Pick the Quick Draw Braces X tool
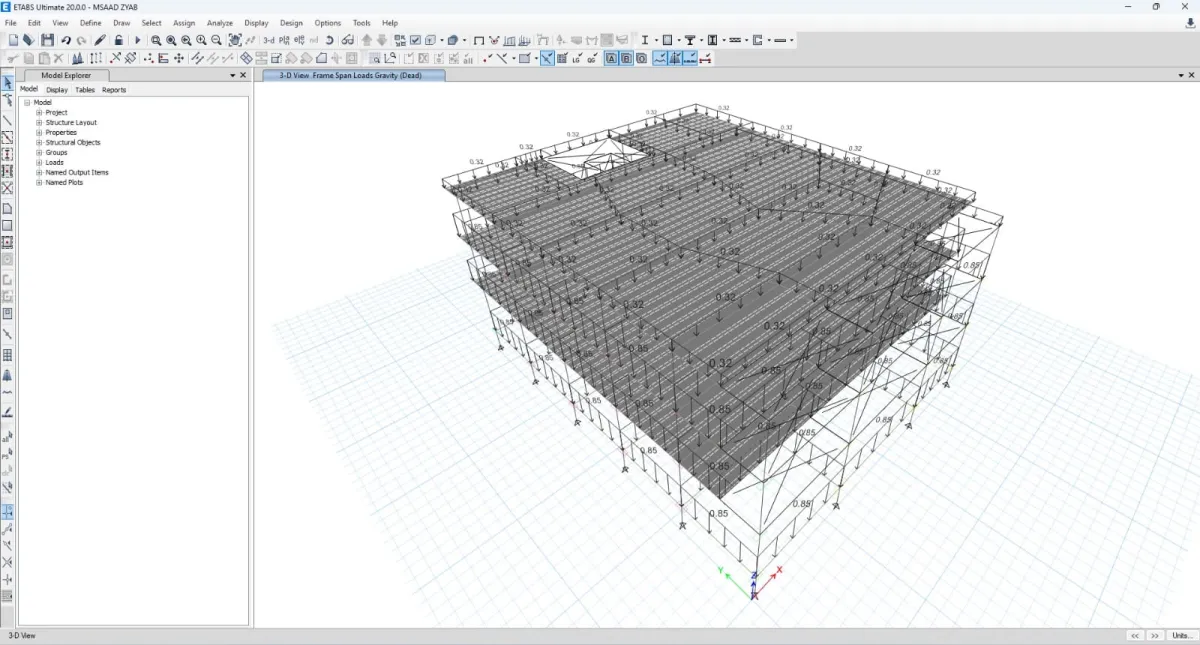The width and height of the screenshot is (1200, 645). [7, 188]
